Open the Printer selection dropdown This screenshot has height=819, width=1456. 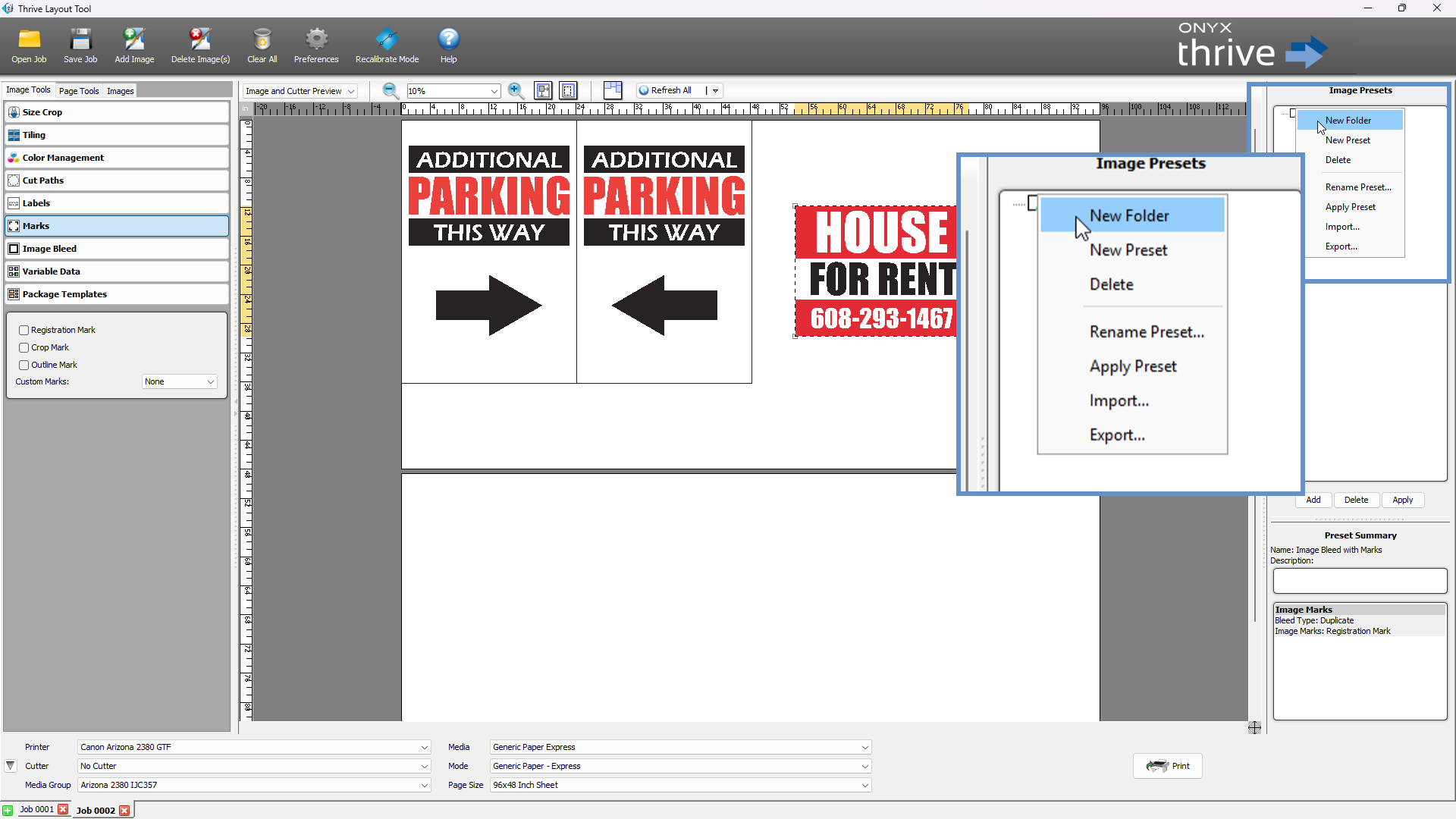coord(254,747)
